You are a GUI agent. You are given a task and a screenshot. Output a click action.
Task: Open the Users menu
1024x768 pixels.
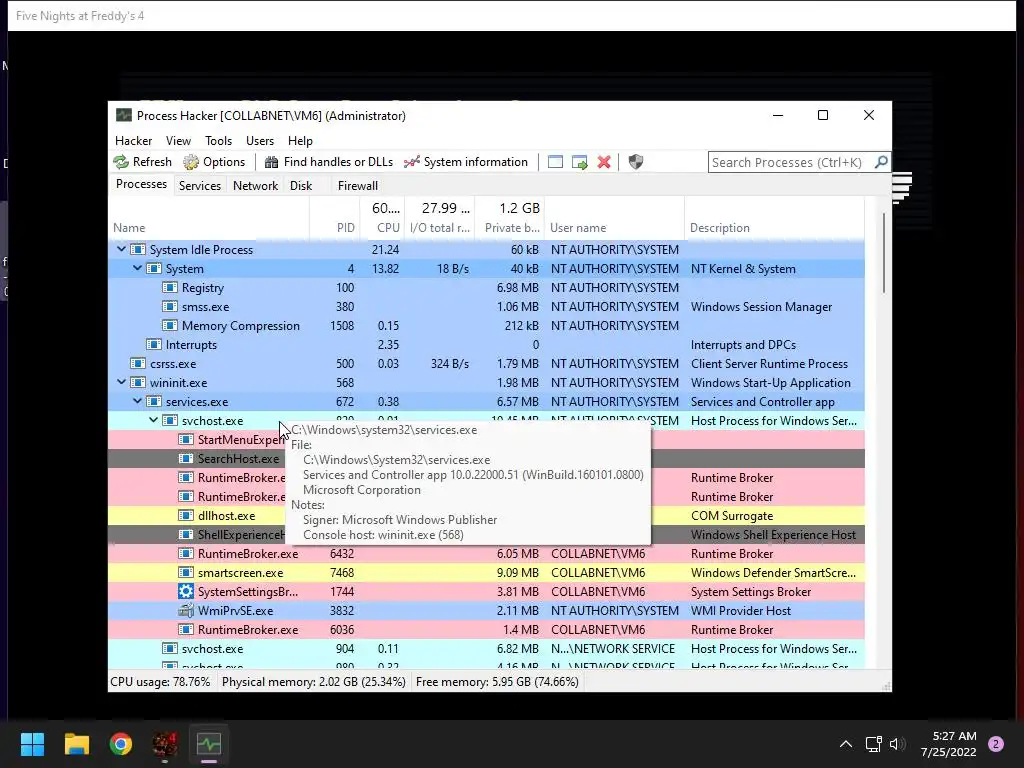(260, 141)
